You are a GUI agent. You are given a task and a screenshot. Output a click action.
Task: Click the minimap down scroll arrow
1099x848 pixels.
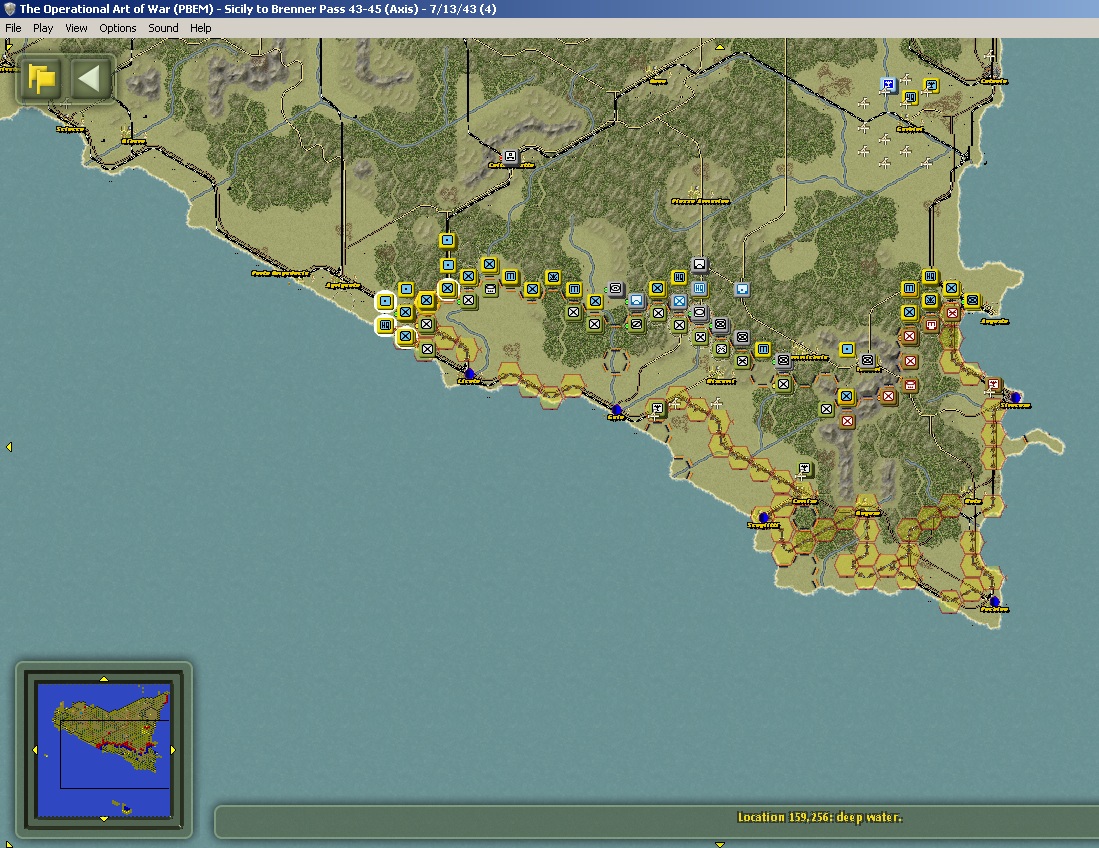[x=104, y=819]
